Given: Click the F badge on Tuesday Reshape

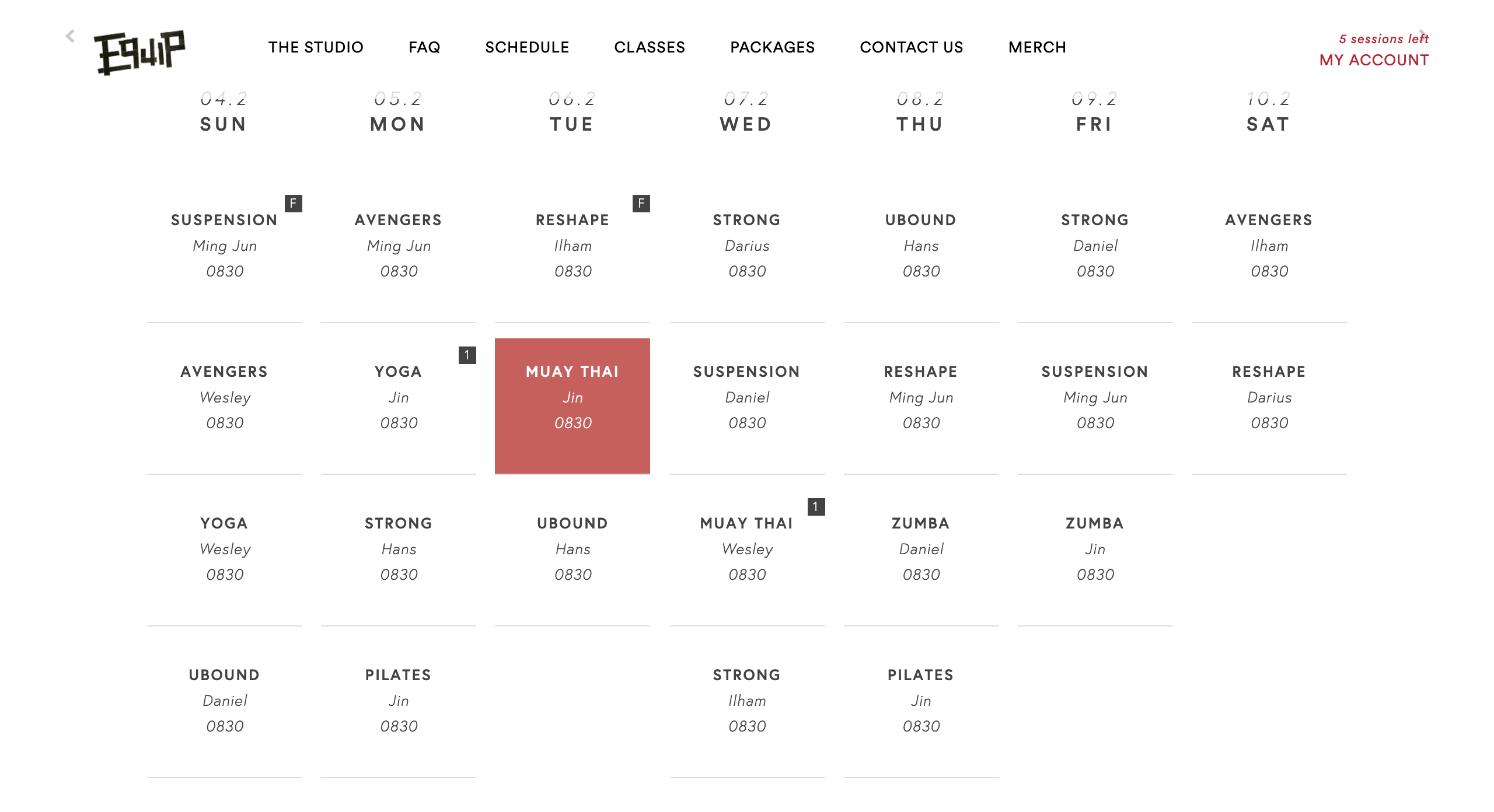Looking at the screenshot, I should click(641, 203).
